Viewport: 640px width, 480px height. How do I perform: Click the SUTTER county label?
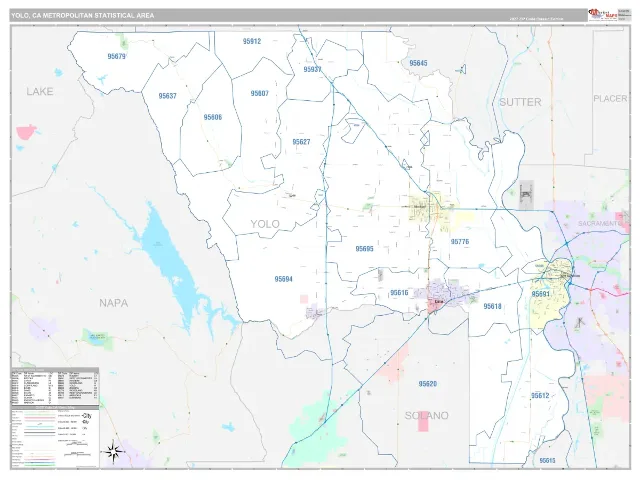520,102
